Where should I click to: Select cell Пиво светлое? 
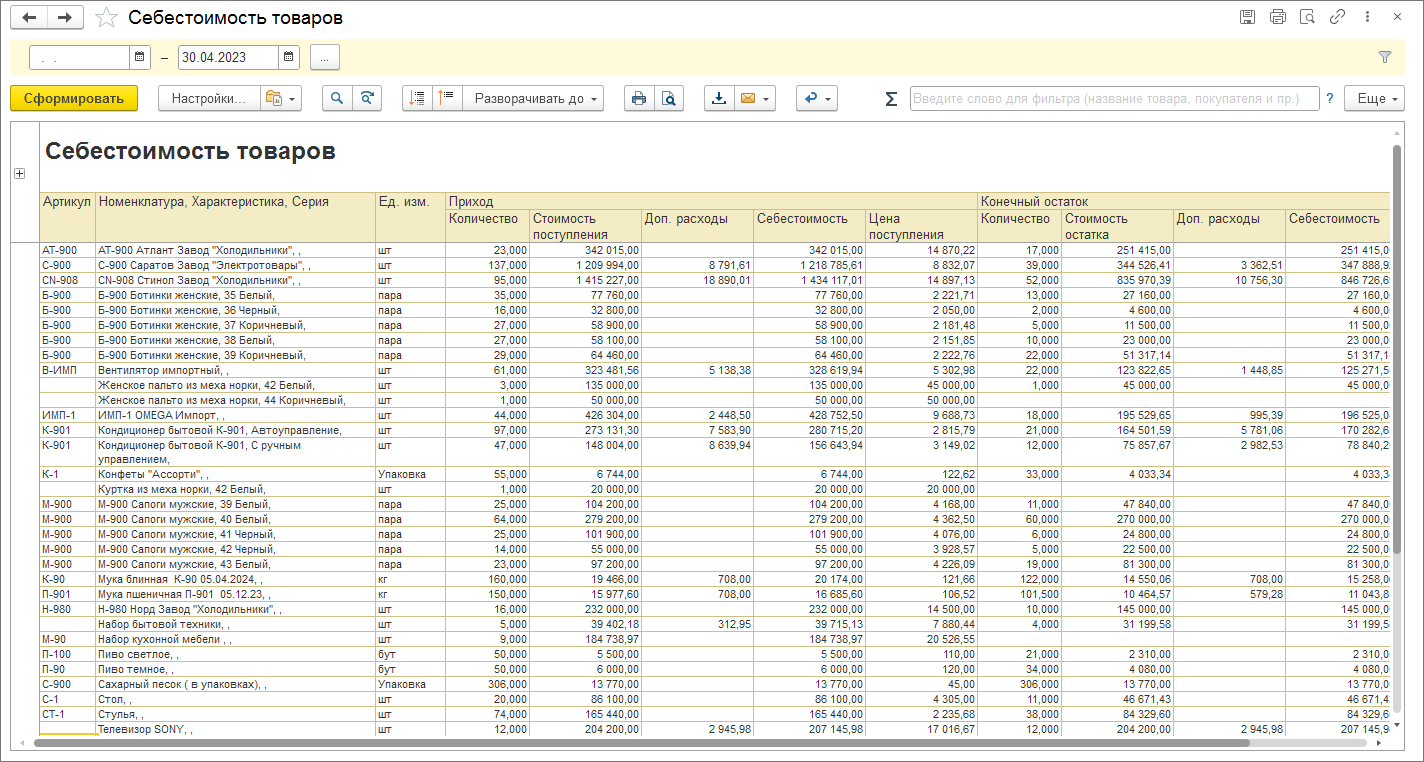pyautogui.click(x=235, y=654)
